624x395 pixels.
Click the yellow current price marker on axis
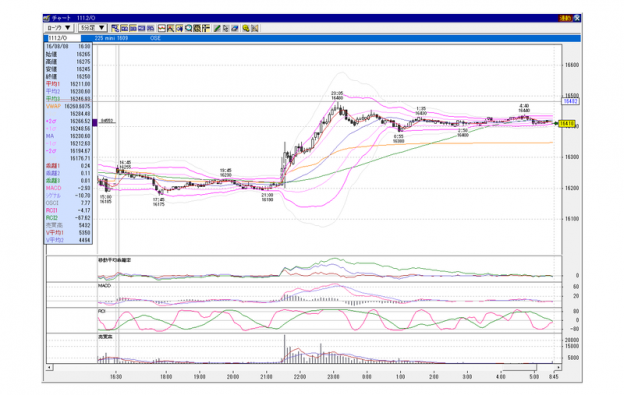click(x=567, y=124)
